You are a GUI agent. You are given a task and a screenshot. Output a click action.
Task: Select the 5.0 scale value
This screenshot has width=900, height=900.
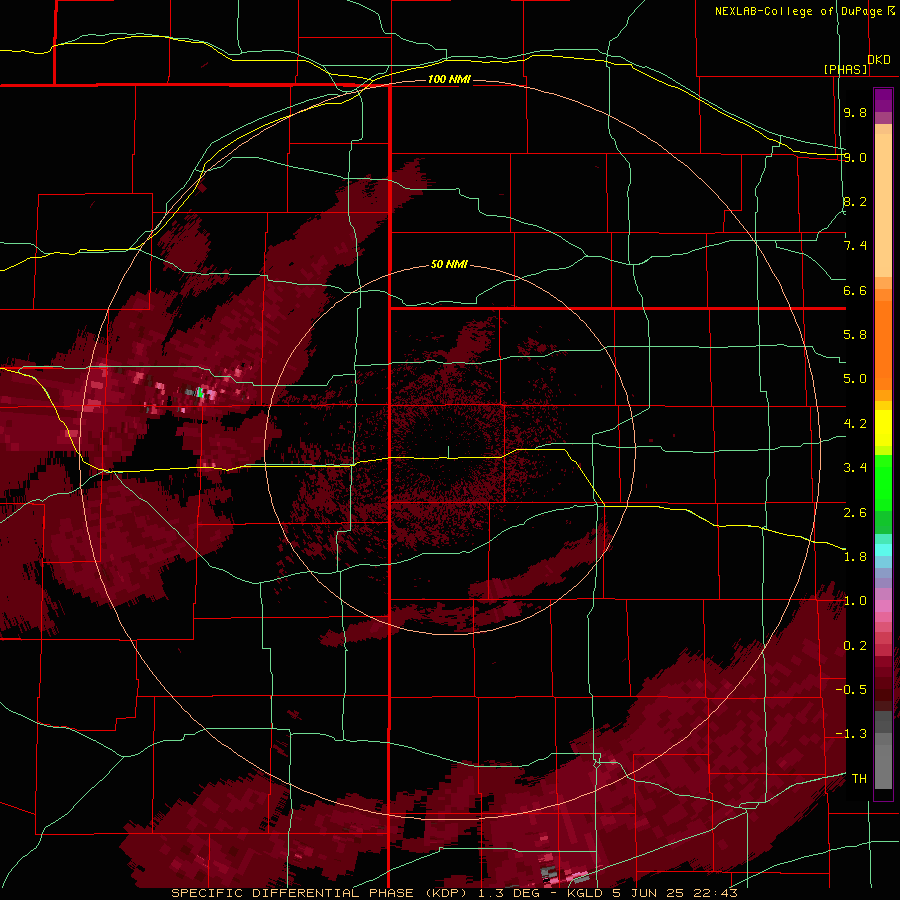(855, 379)
